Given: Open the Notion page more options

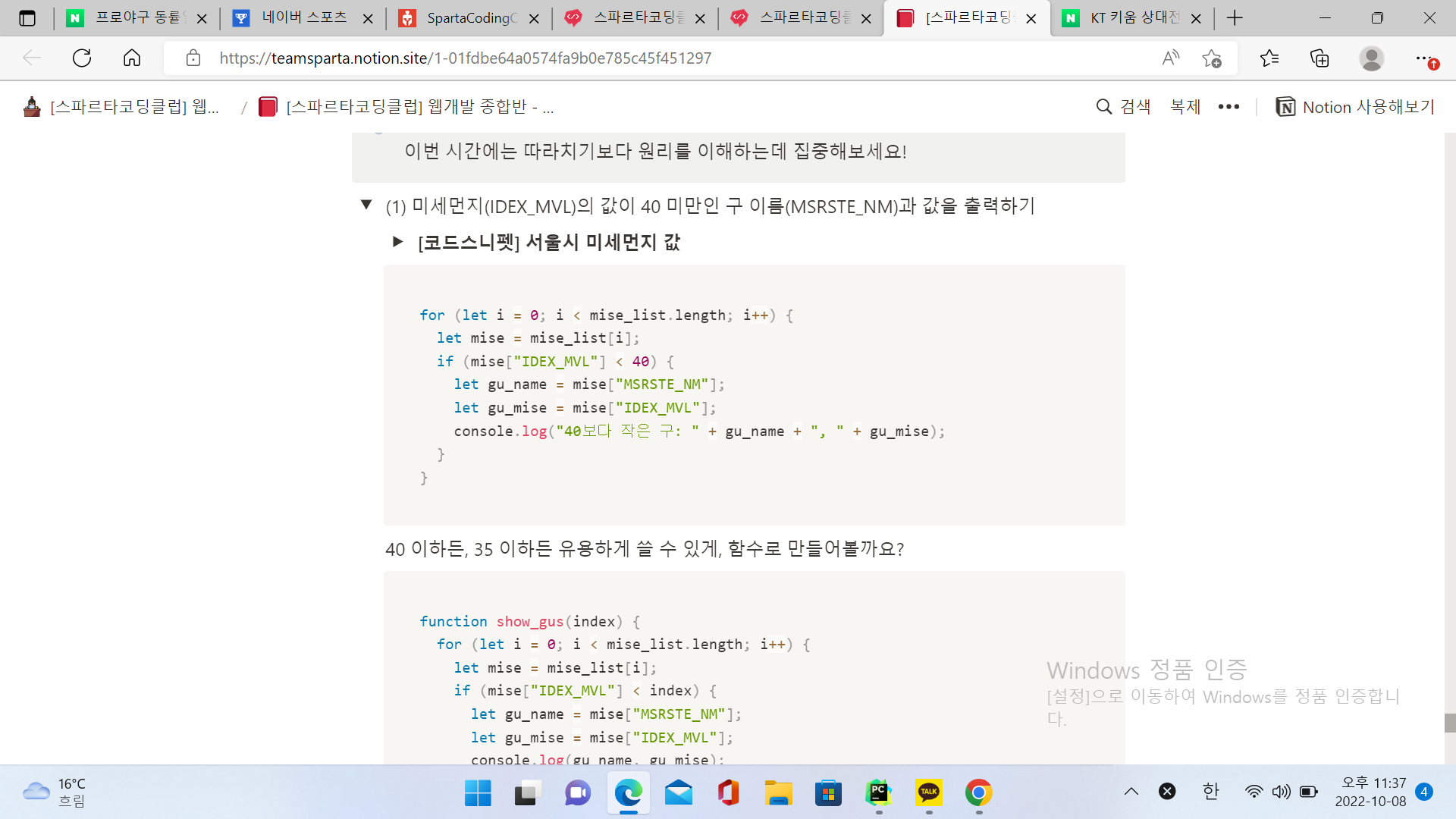Looking at the screenshot, I should pos(1228,107).
